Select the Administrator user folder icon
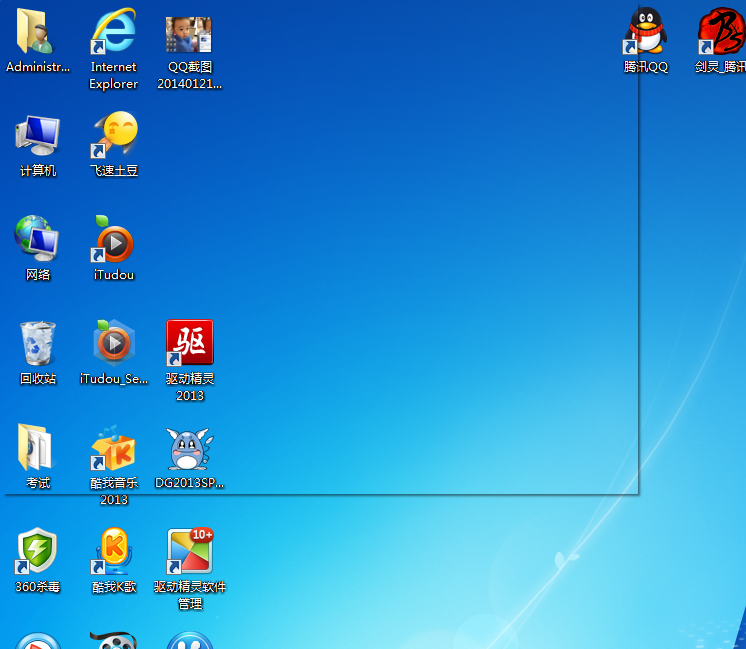The width and height of the screenshot is (746, 649). pos(37,33)
